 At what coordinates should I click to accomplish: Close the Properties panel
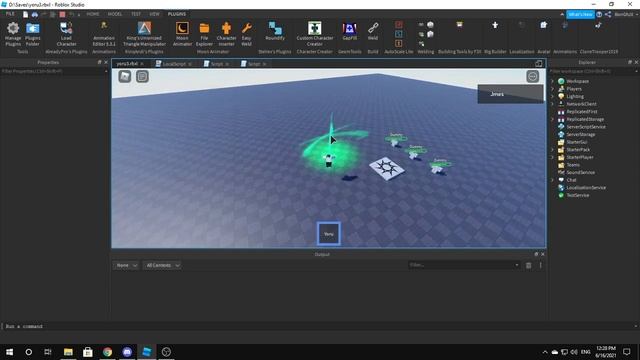pos(106,62)
